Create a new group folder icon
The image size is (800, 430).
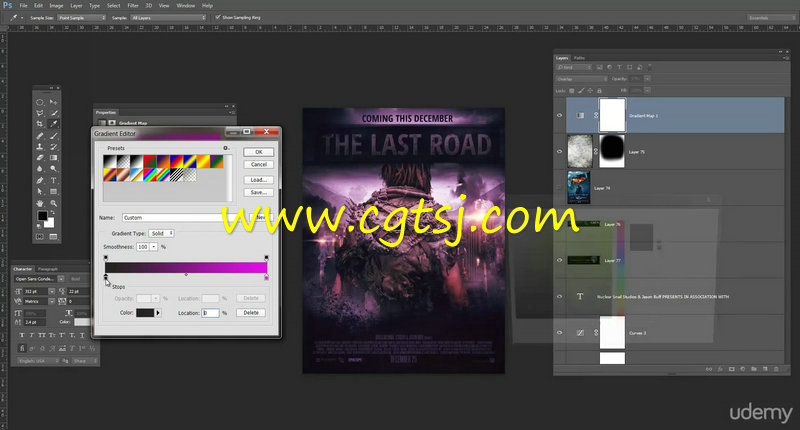click(754, 369)
